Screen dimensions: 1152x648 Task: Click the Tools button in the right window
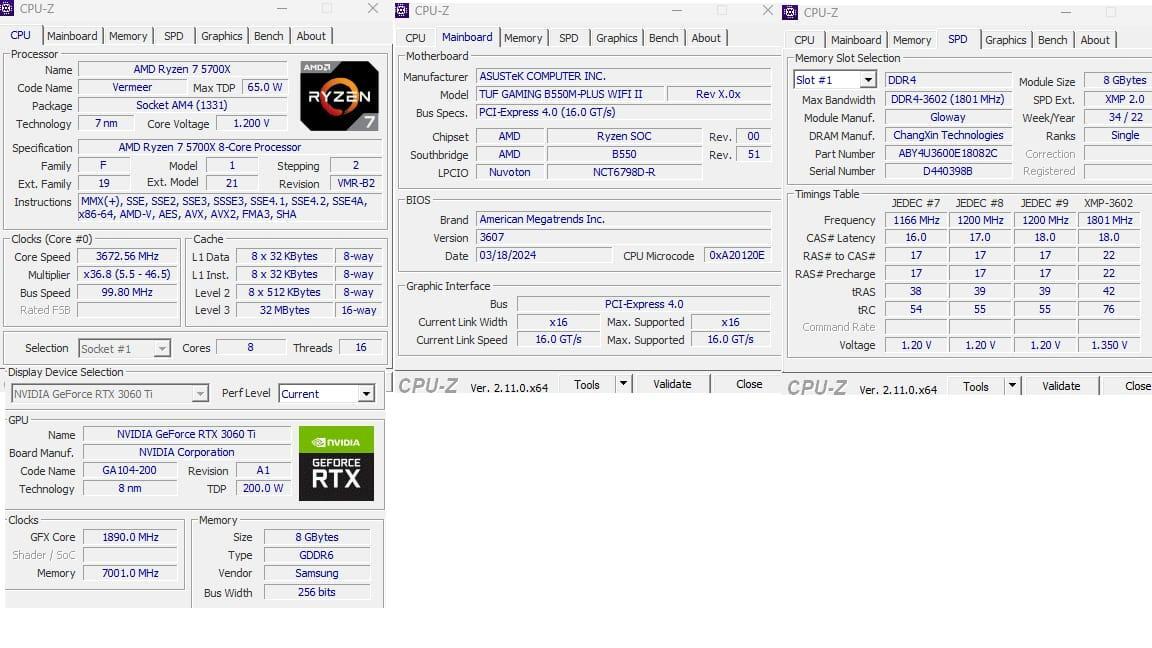click(976, 386)
